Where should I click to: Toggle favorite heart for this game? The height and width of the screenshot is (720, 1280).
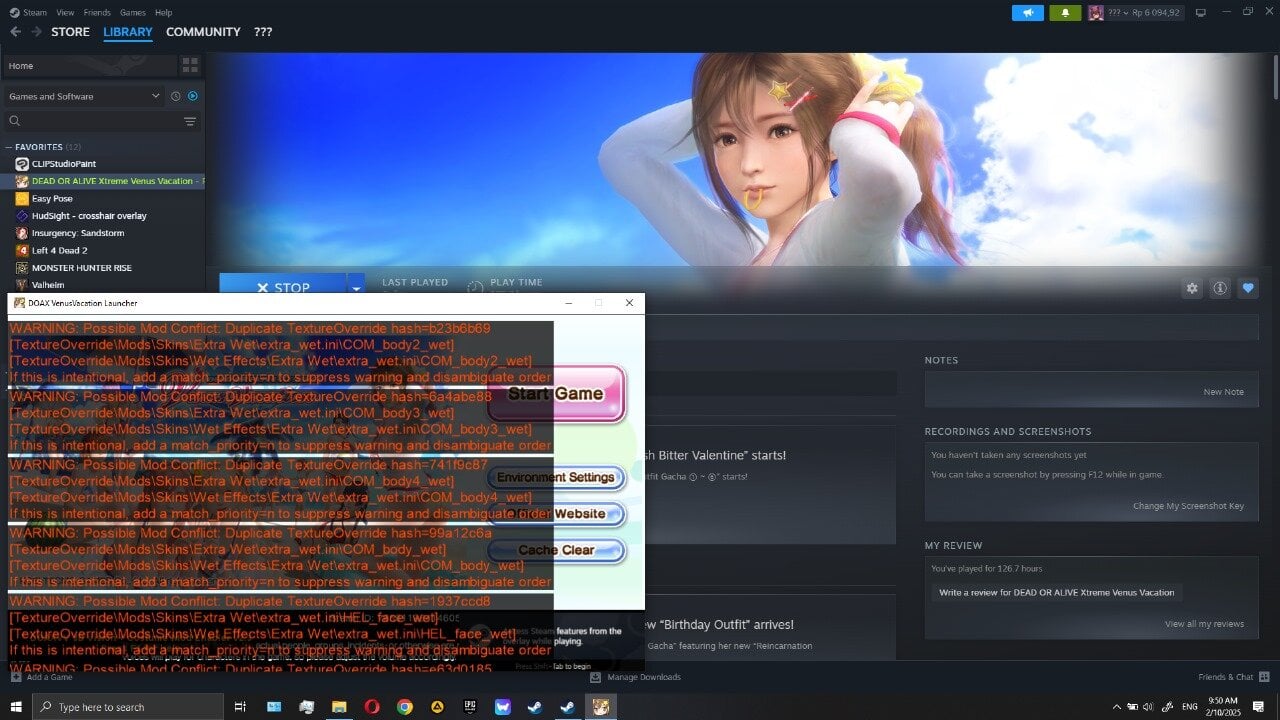[1248, 288]
